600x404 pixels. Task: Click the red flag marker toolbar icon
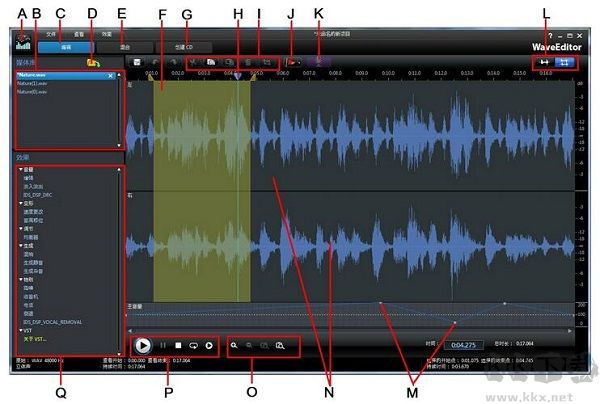[291, 62]
